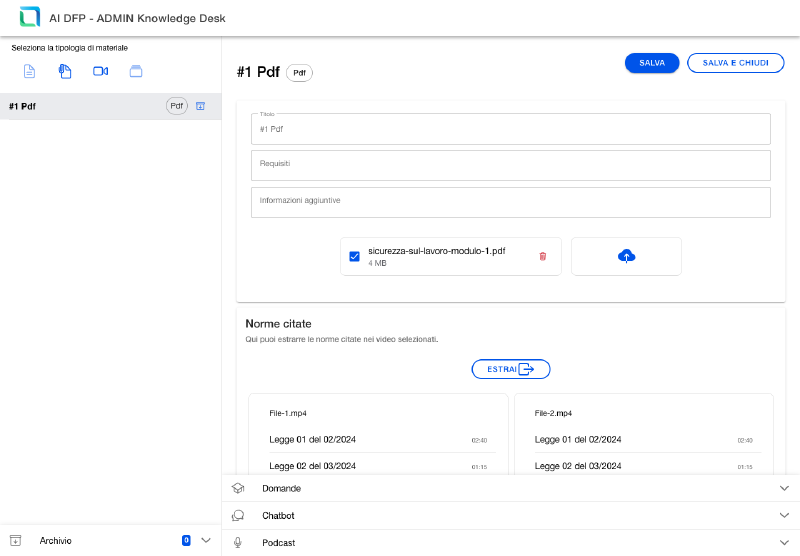
Task: Toggle the sicurezza-sul-lavoro-modulo-1.pdf checkbox
Action: (x=355, y=256)
